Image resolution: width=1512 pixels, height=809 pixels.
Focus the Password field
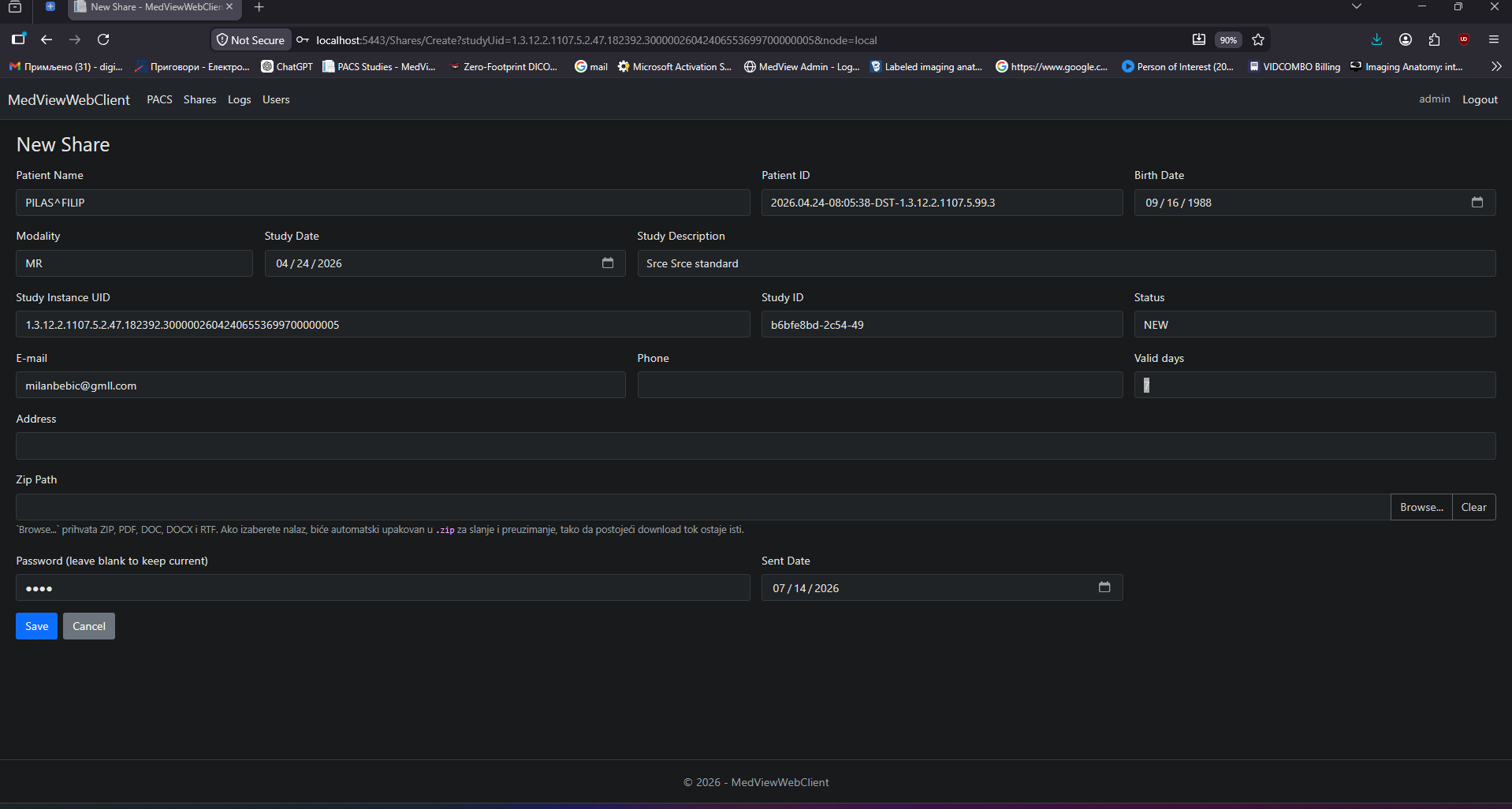(x=383, y=587)
